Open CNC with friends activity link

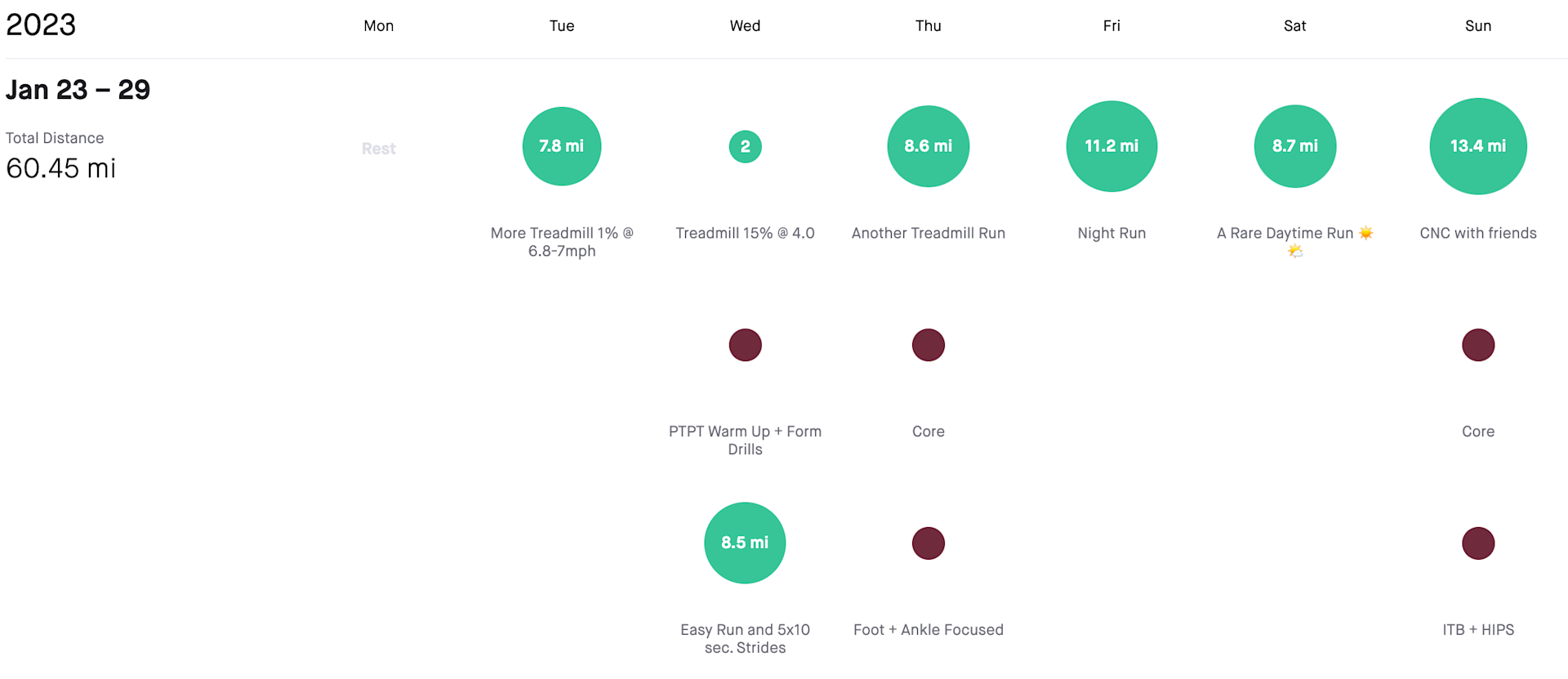coord(1478,233)
